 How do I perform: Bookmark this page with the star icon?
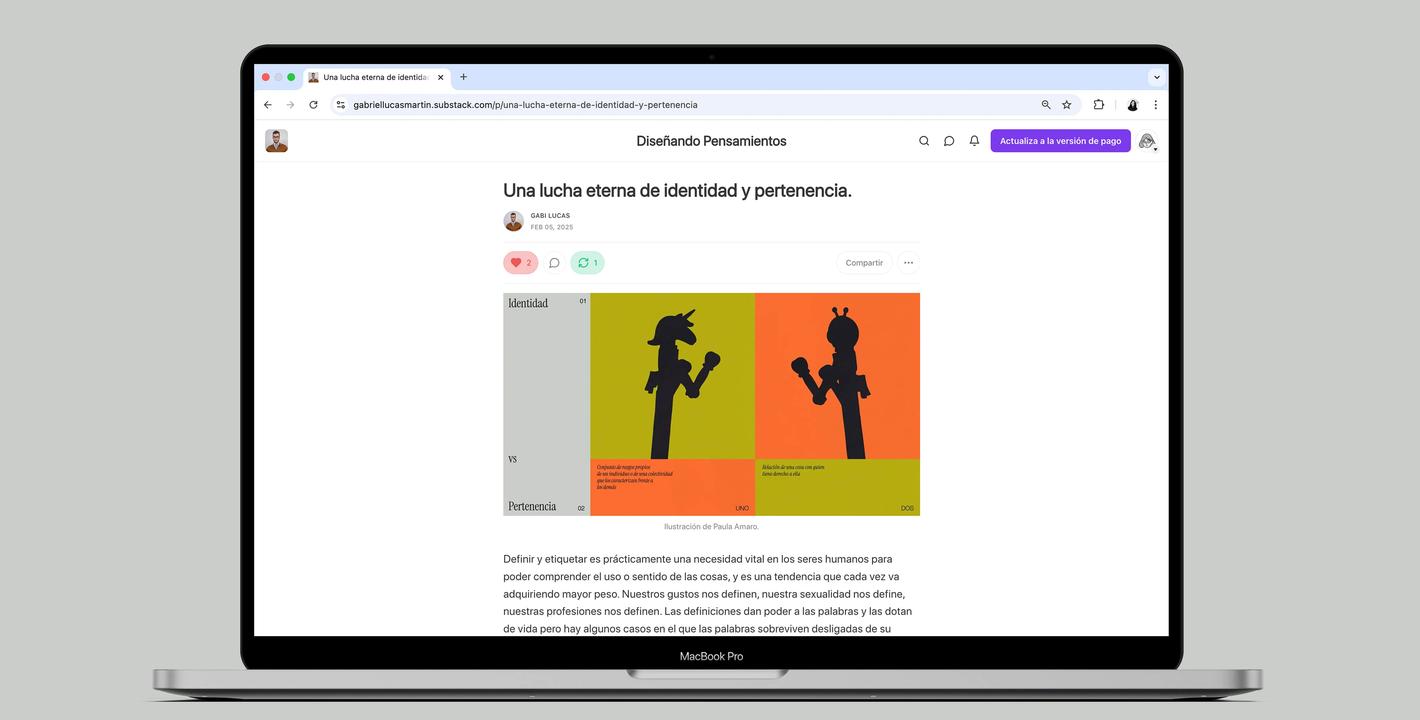coord(1067,105)
